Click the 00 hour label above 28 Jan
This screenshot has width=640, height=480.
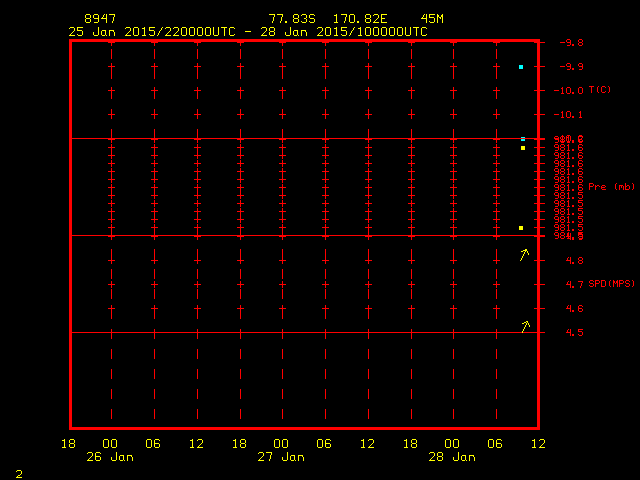[452, 444]
